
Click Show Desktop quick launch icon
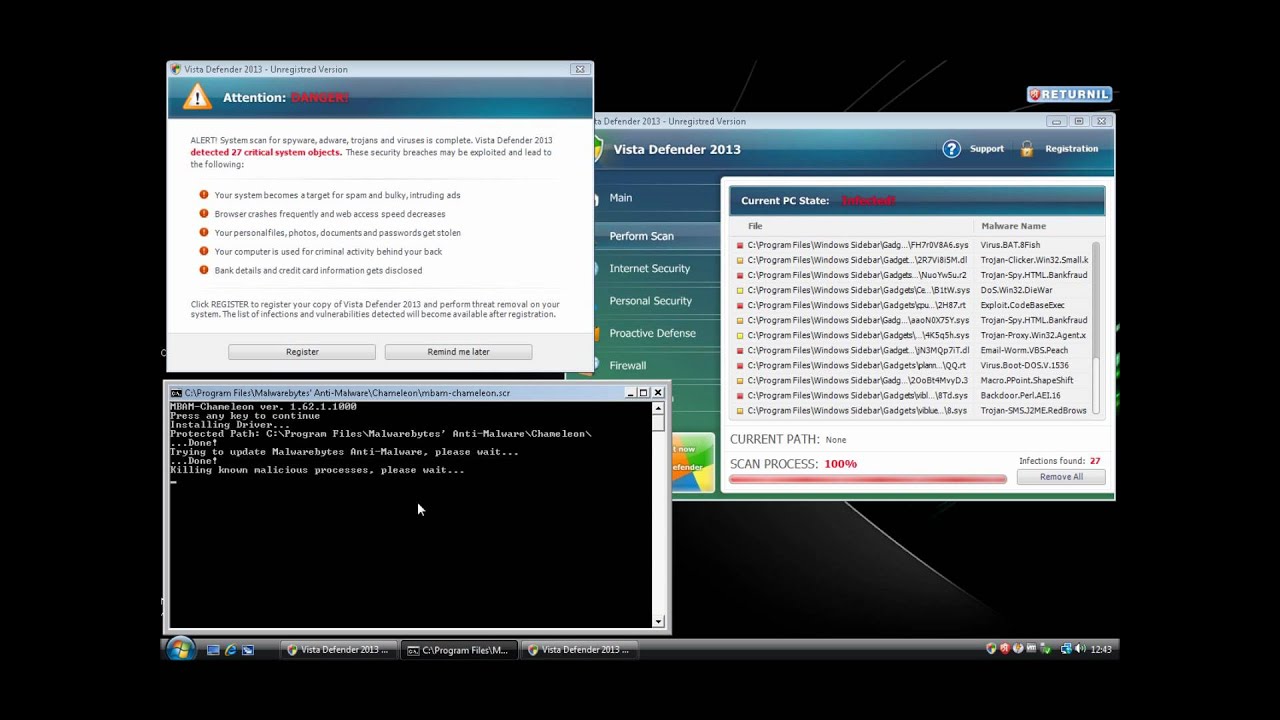pos(213,650)
